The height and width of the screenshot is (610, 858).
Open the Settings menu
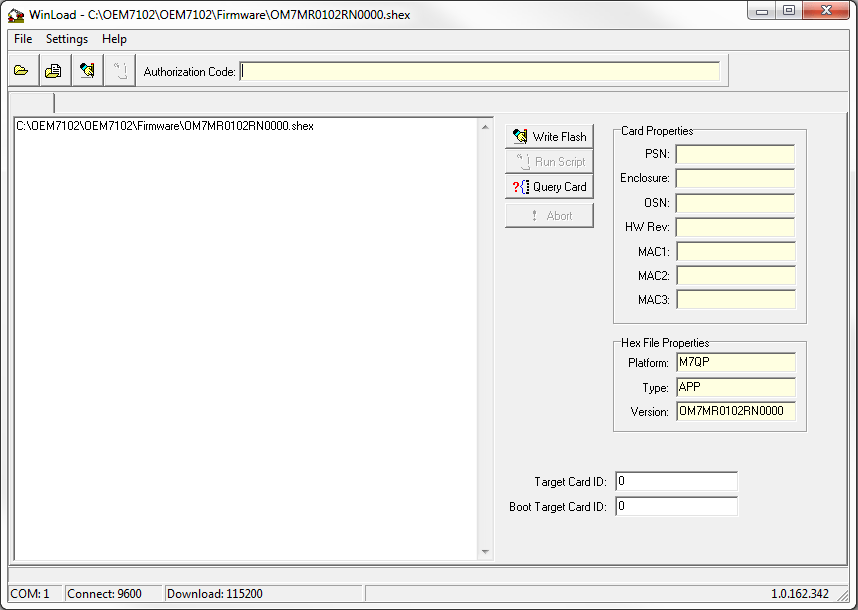(67, 39)
